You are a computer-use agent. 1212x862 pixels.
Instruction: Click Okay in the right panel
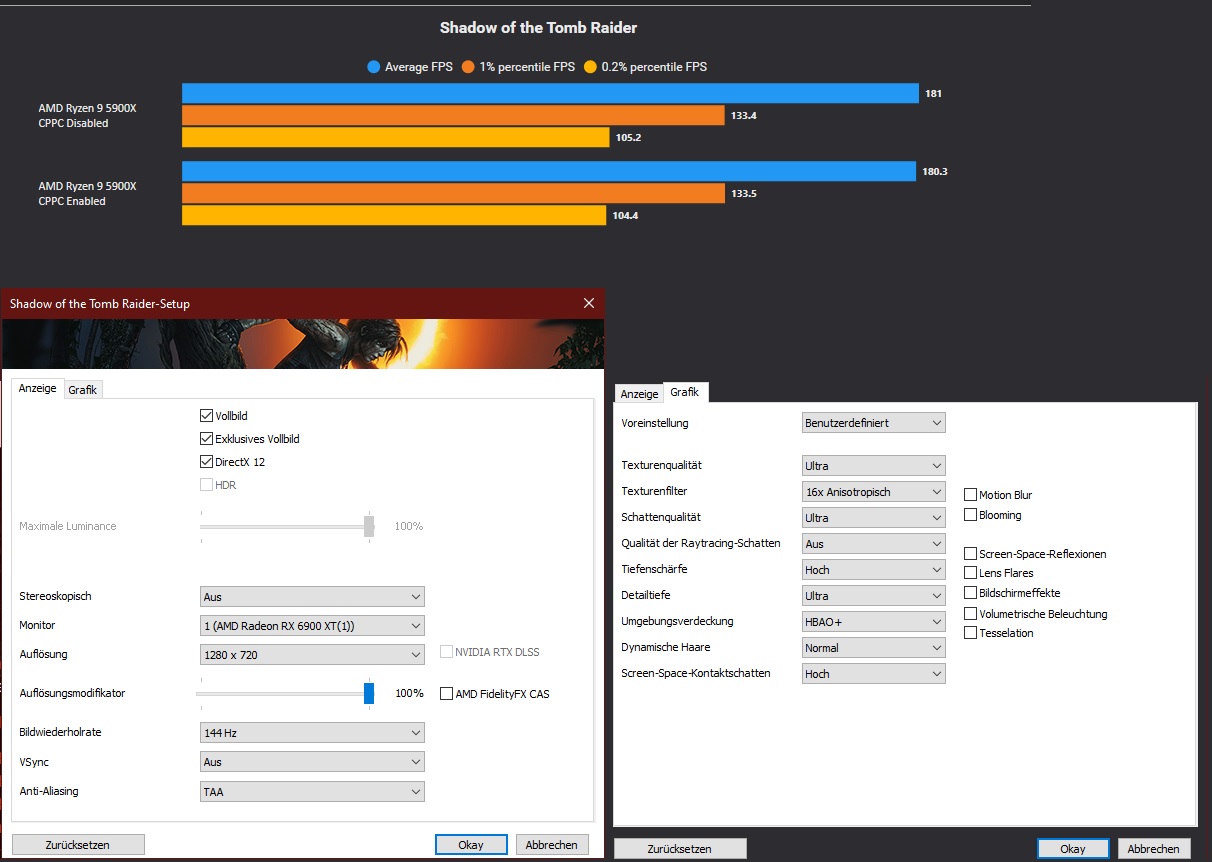click(x=1073, y=849)
